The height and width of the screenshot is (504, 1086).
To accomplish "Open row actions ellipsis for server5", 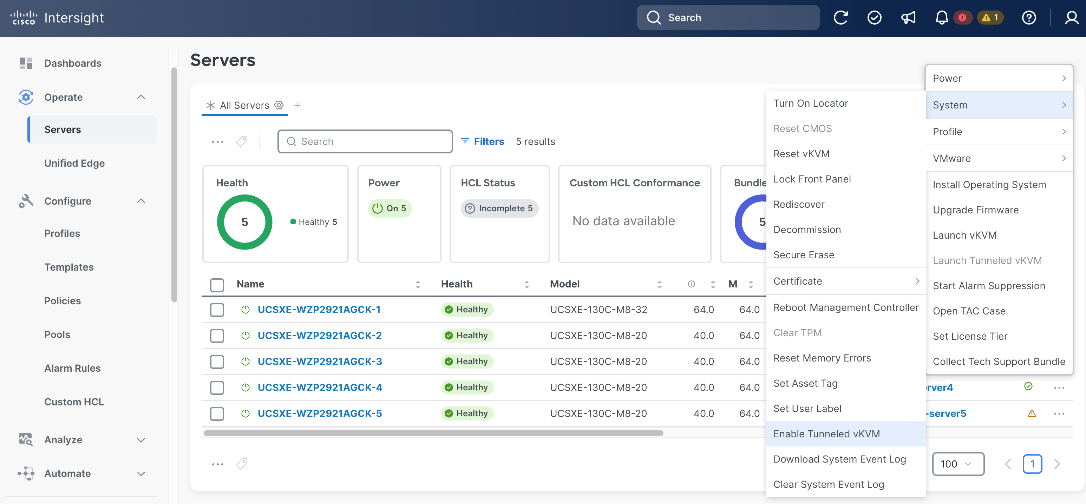I will click(1059, 413).
